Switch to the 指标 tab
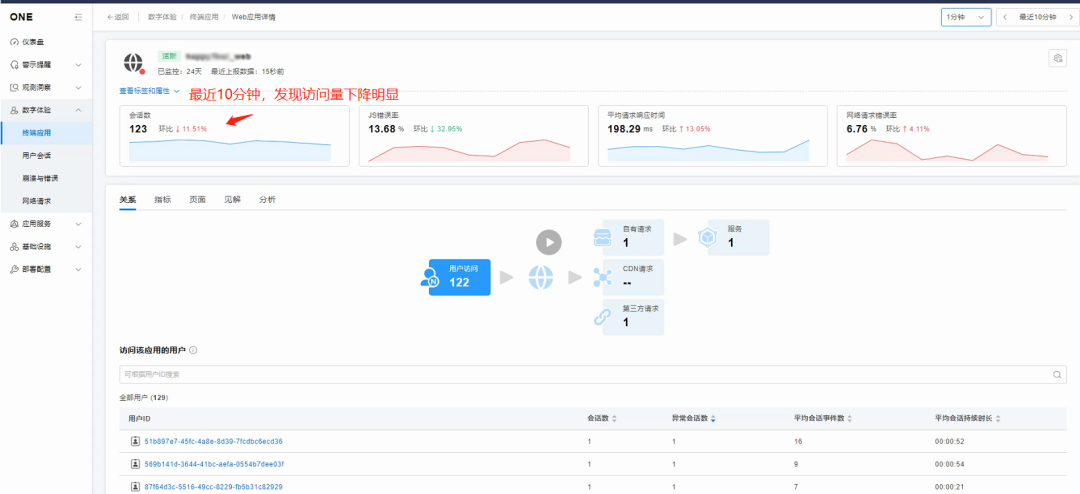This screenshot has height=494, width=1080. point(162,200)
